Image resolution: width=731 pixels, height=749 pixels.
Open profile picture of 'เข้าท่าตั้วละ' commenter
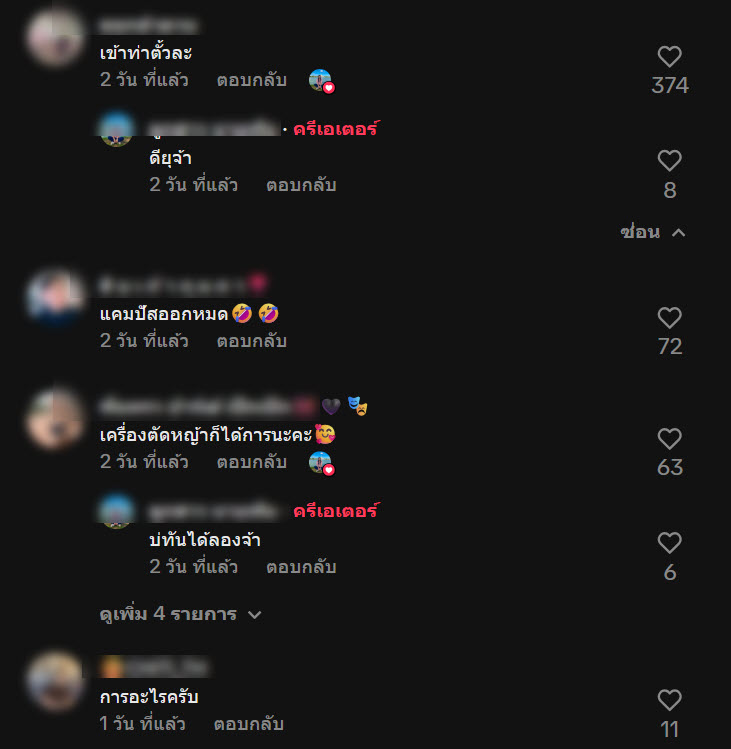pos(55,36)
